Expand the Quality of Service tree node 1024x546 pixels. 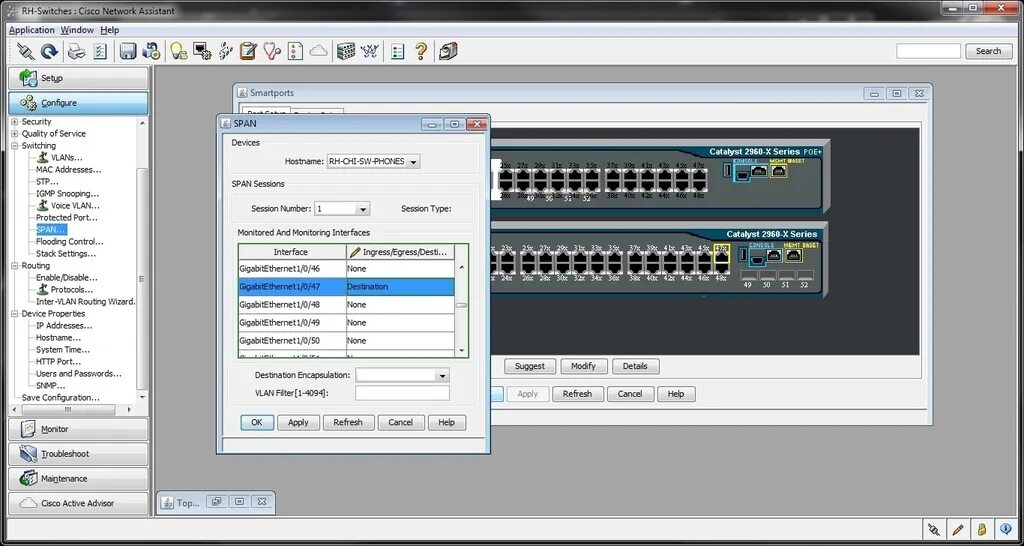[15, 134]
